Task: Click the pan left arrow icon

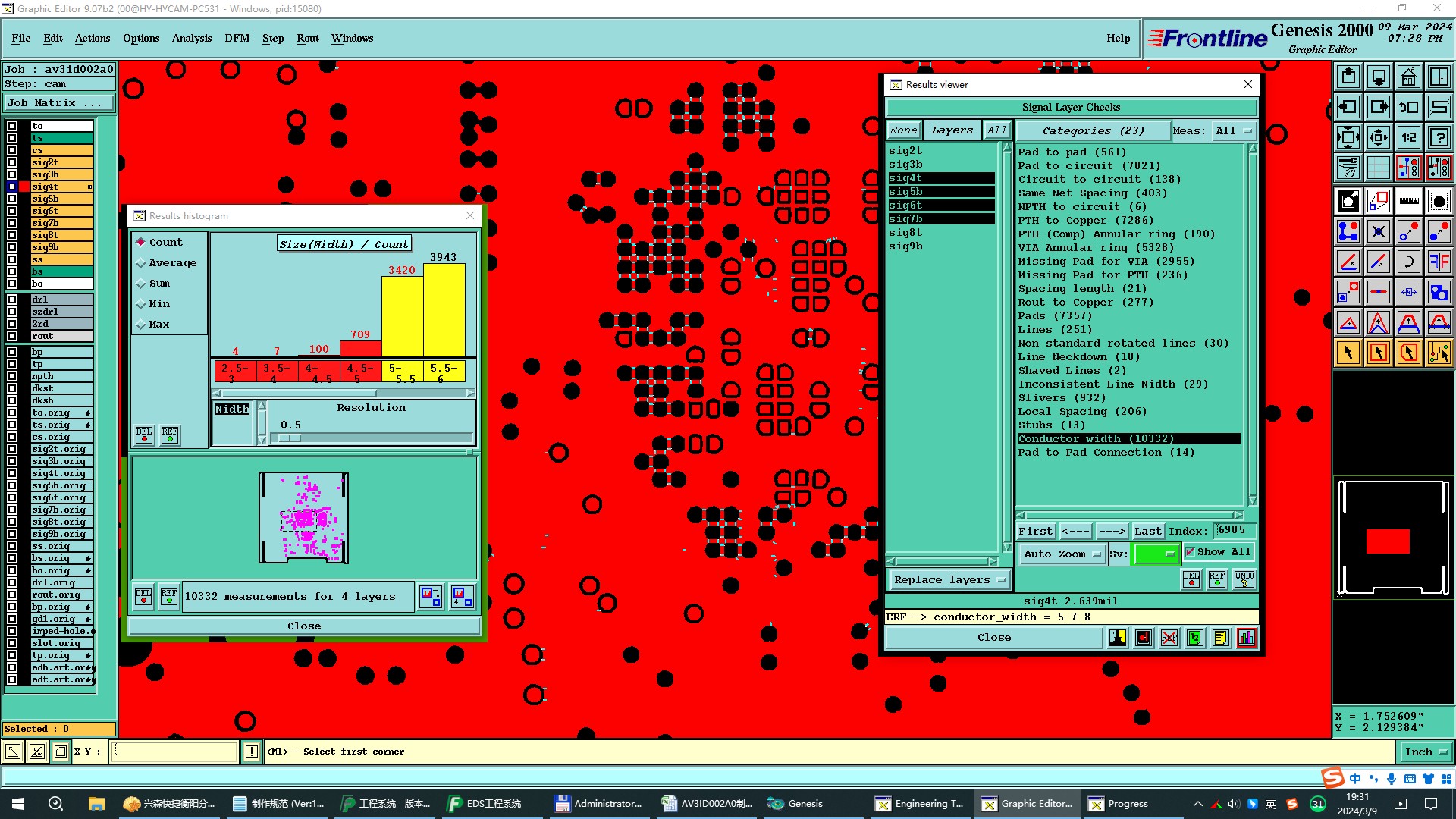Action: pos(1348,107)
